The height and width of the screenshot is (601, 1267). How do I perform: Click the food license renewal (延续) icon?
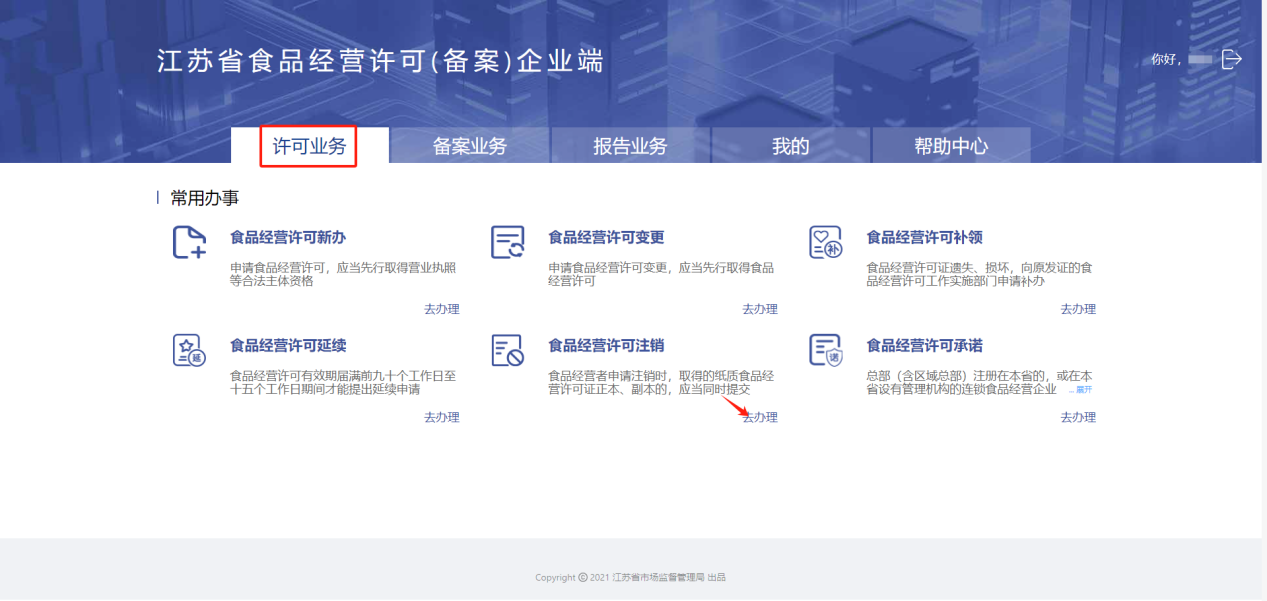[189, 350]
